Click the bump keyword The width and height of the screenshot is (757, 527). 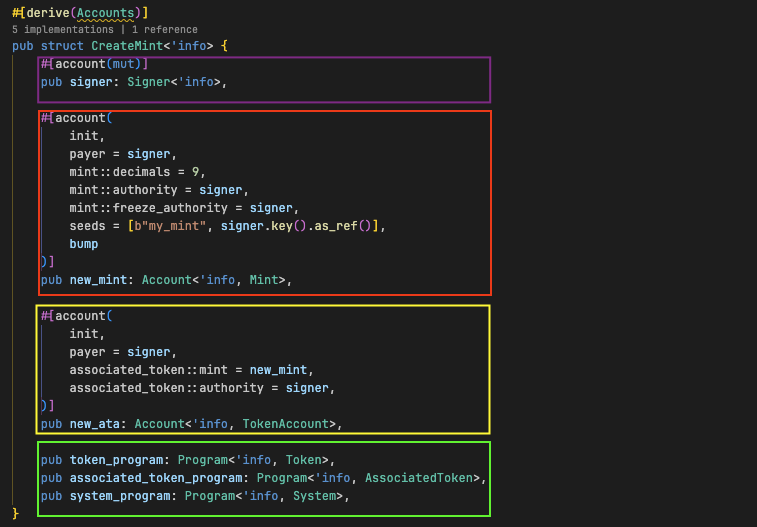[84, 244]
